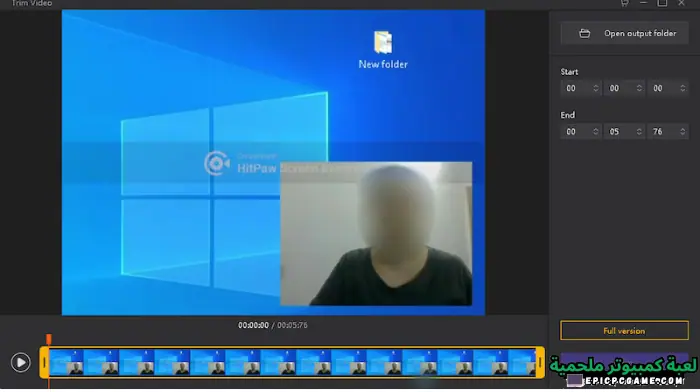The image size is (700, 392).
Task: Click the left yellow trim handle
Action: point(44,363)
